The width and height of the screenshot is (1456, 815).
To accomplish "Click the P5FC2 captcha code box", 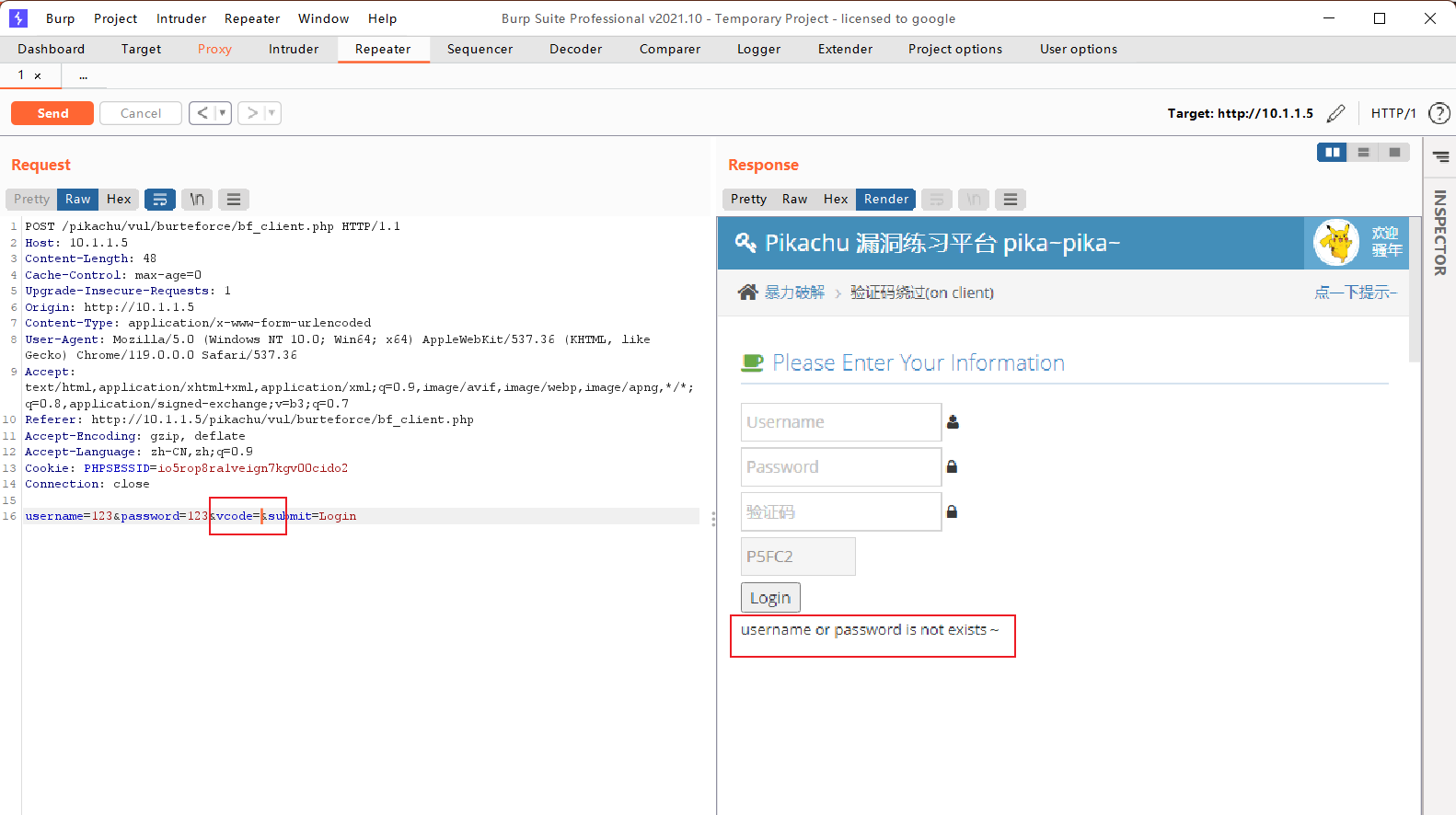I will 798,557.
